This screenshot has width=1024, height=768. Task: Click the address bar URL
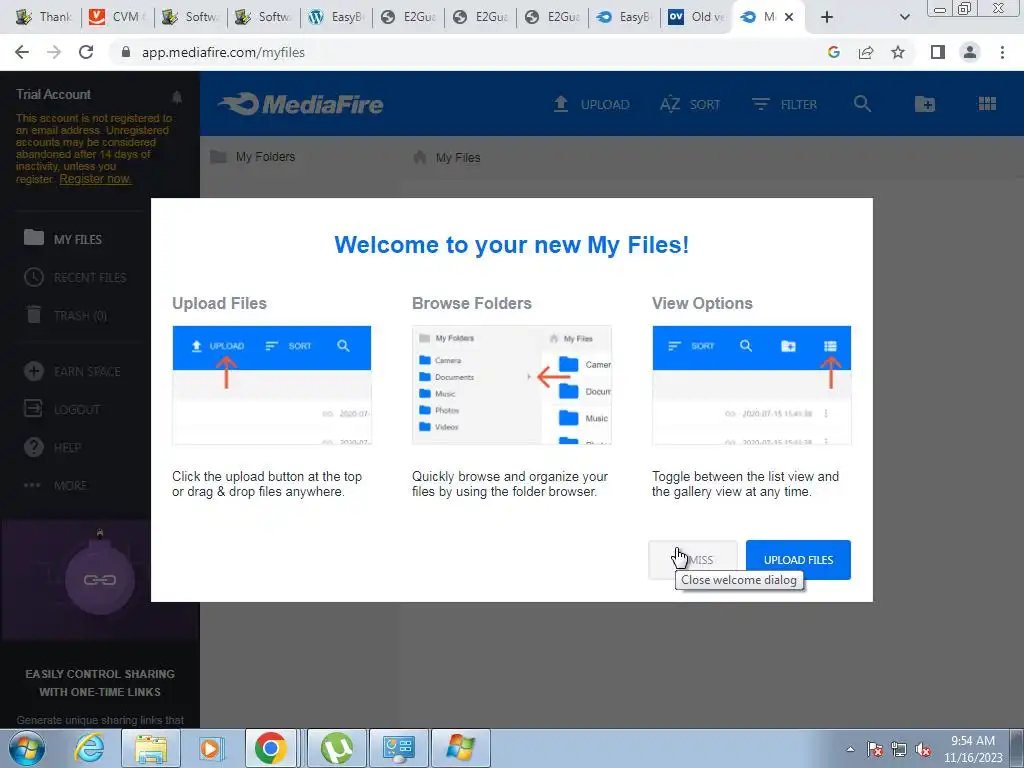click(x=223, y=52)
